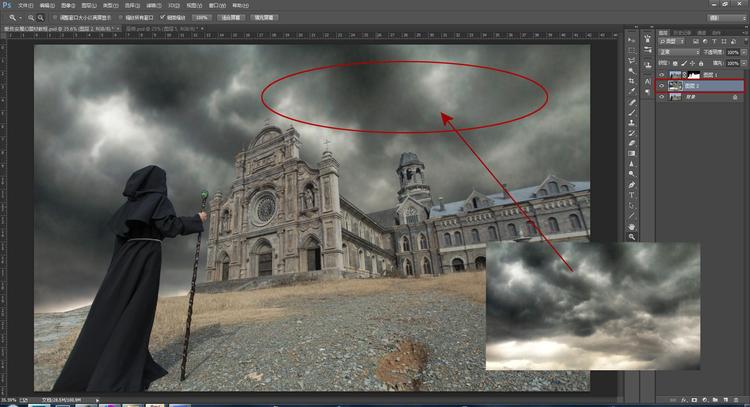
Task: Open the 图层 menu in menu bar
Action: [x=89, y=5]
